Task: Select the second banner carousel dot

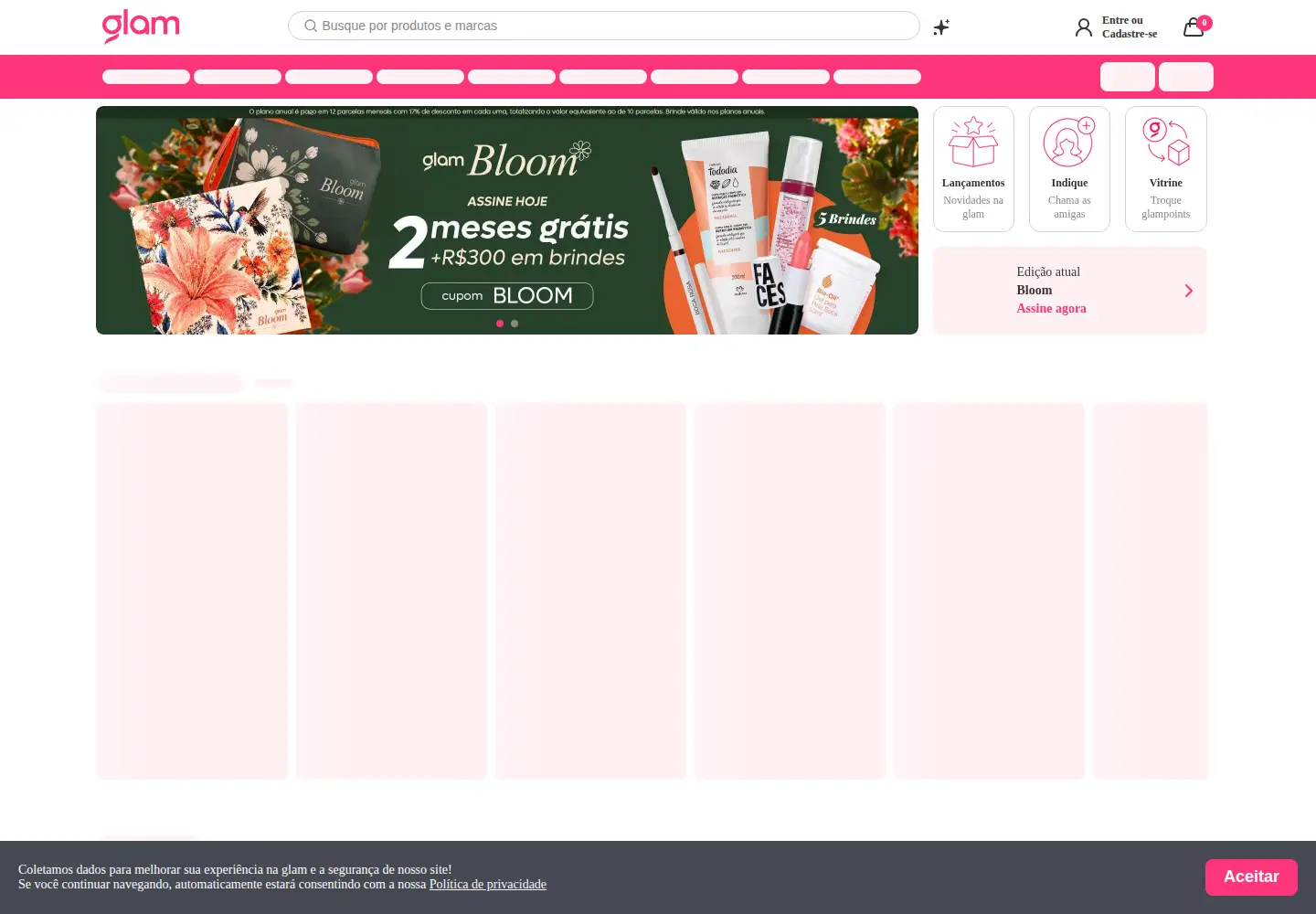Action: (515, 324)
